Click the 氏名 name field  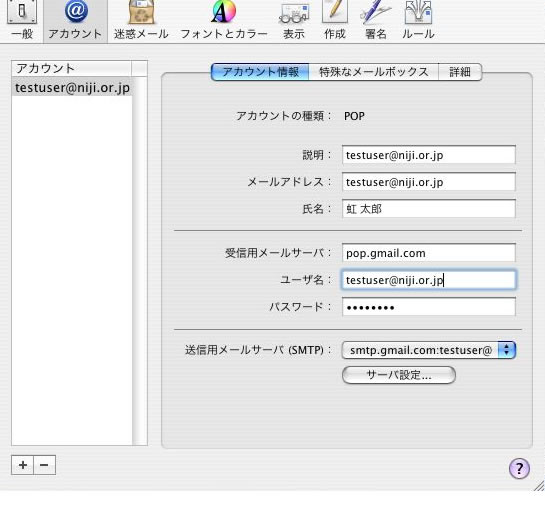click(429, 209)
